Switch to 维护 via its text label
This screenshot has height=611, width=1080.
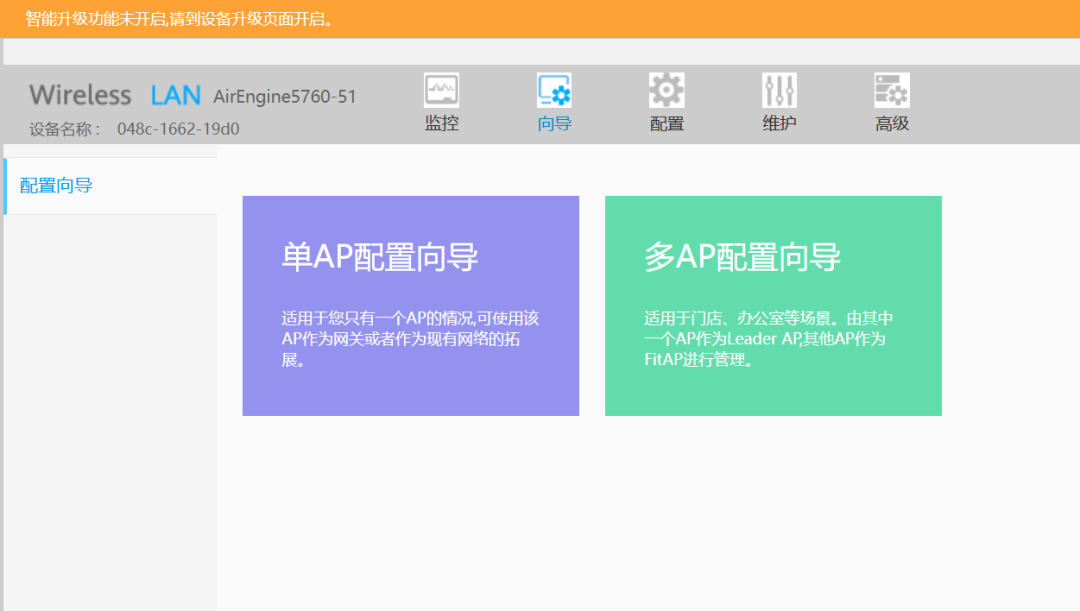coord(779,124)
